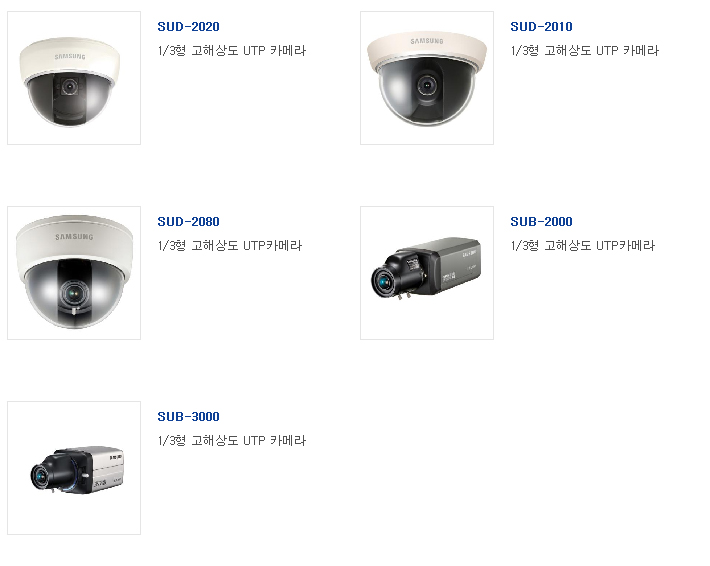Screen dimensions: 710x566
Task: View the SUB-3000 box camera image
Action: tap(74, 468)
